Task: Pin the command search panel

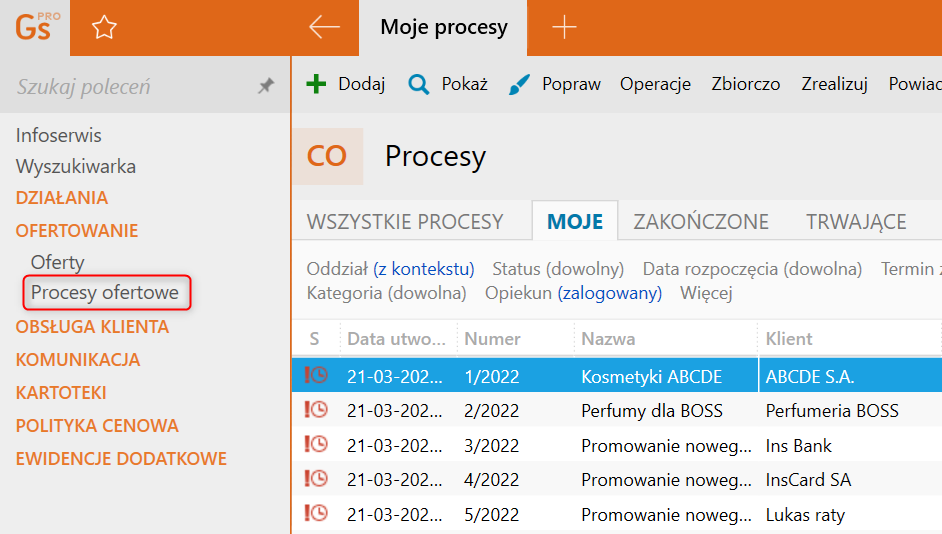Action: (266, 87)
